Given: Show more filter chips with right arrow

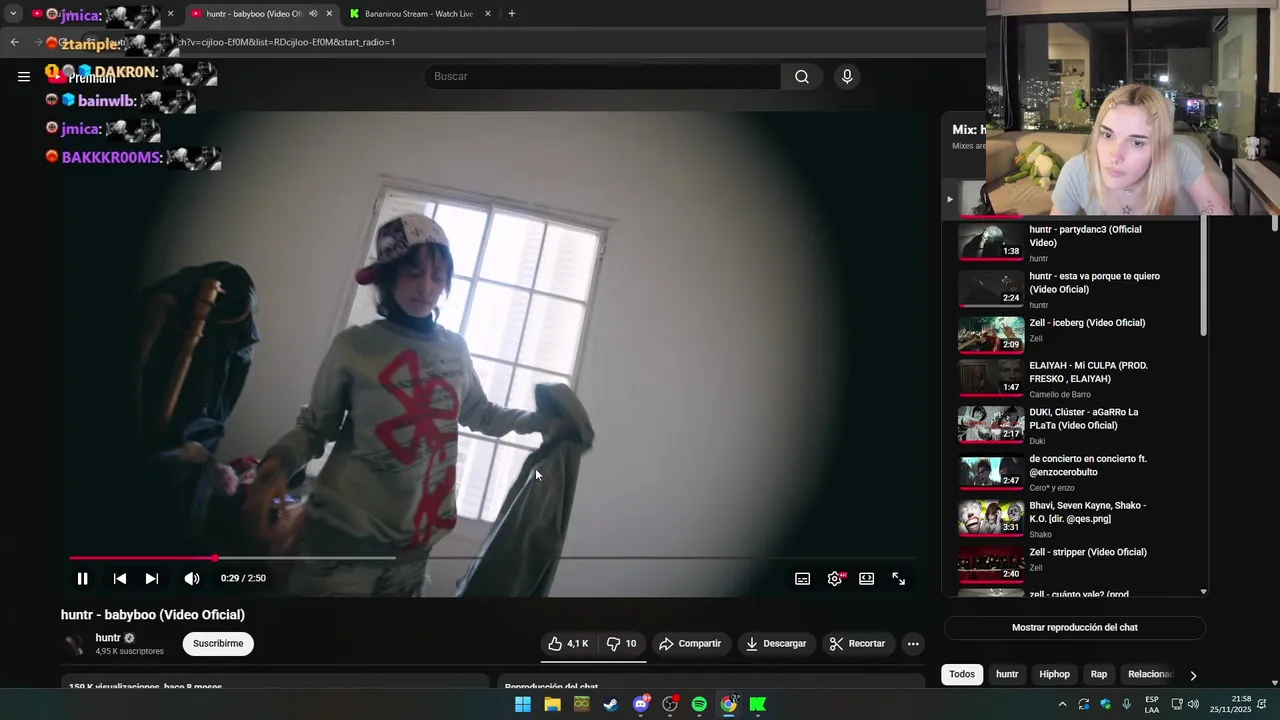Looking at the screenshot, I should pyautogui.click(x=1193, y=675).
